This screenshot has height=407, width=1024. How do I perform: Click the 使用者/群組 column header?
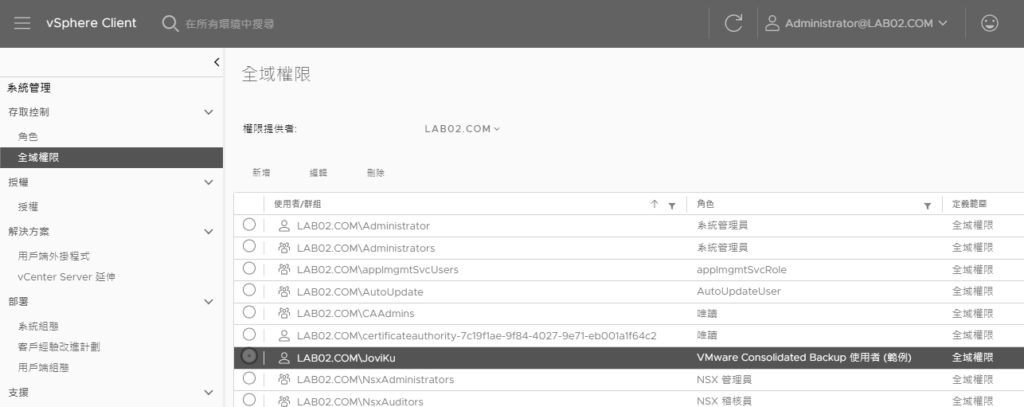coord(297,204)
